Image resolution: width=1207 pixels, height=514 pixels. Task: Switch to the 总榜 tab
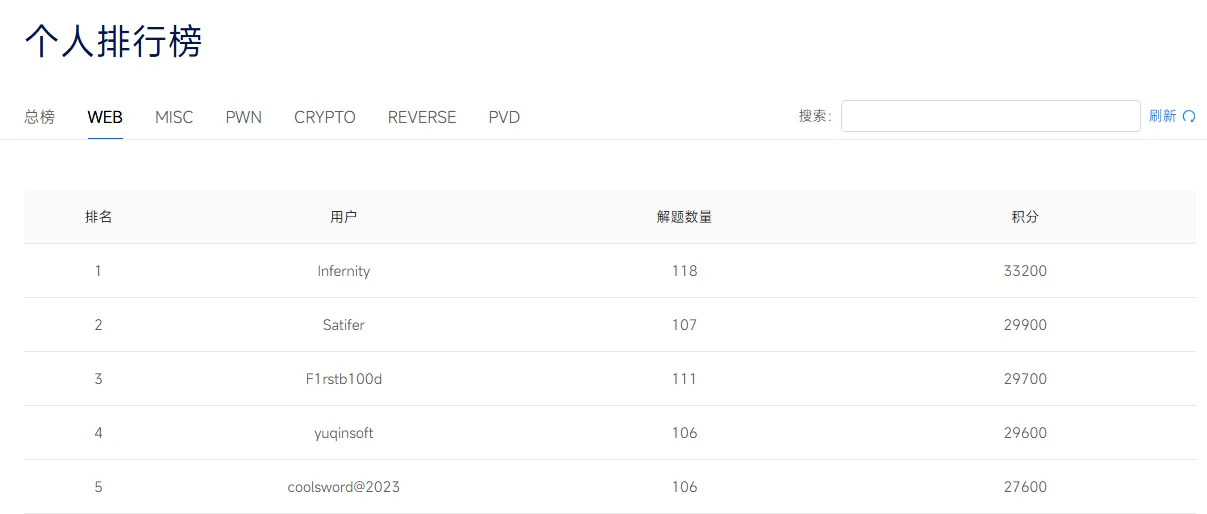(40, 117)
